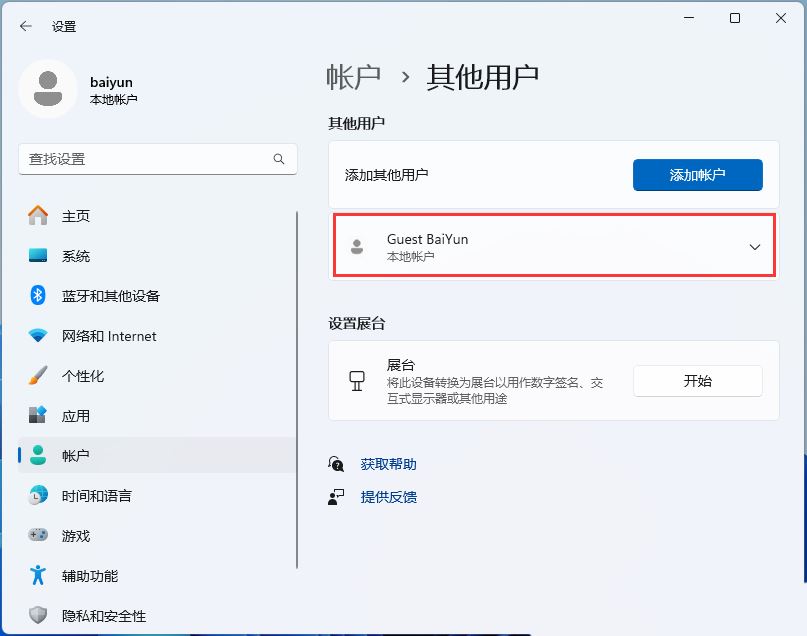Select 应用 in the sidebar
The width and height of the screenshot is (807, 636).
(157, 415)
